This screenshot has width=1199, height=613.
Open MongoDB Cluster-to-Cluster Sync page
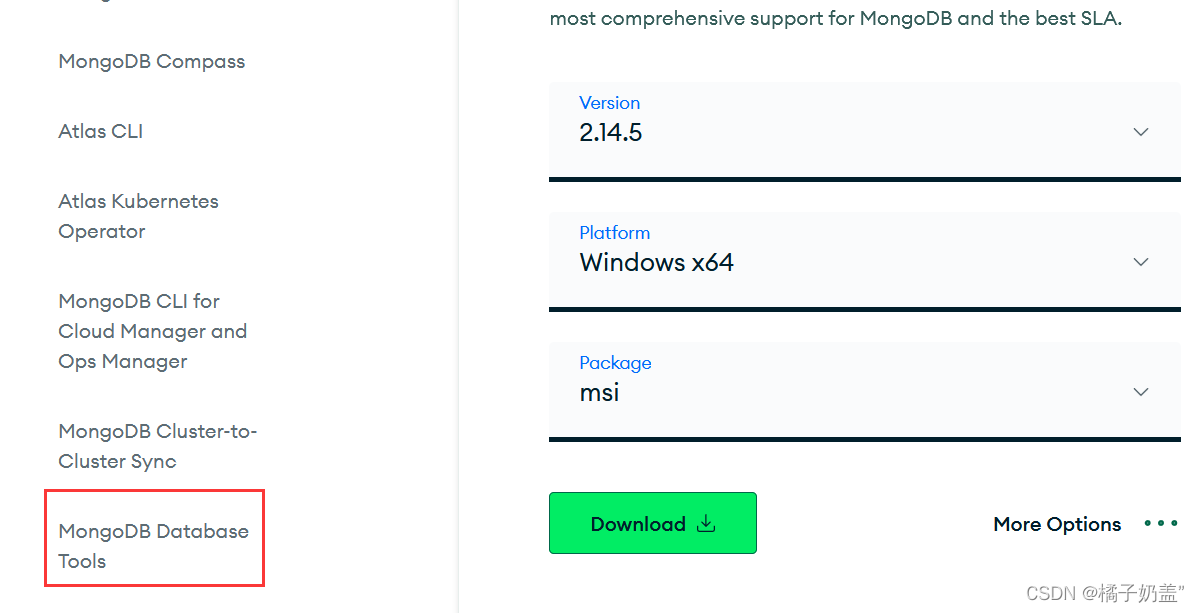157,445
